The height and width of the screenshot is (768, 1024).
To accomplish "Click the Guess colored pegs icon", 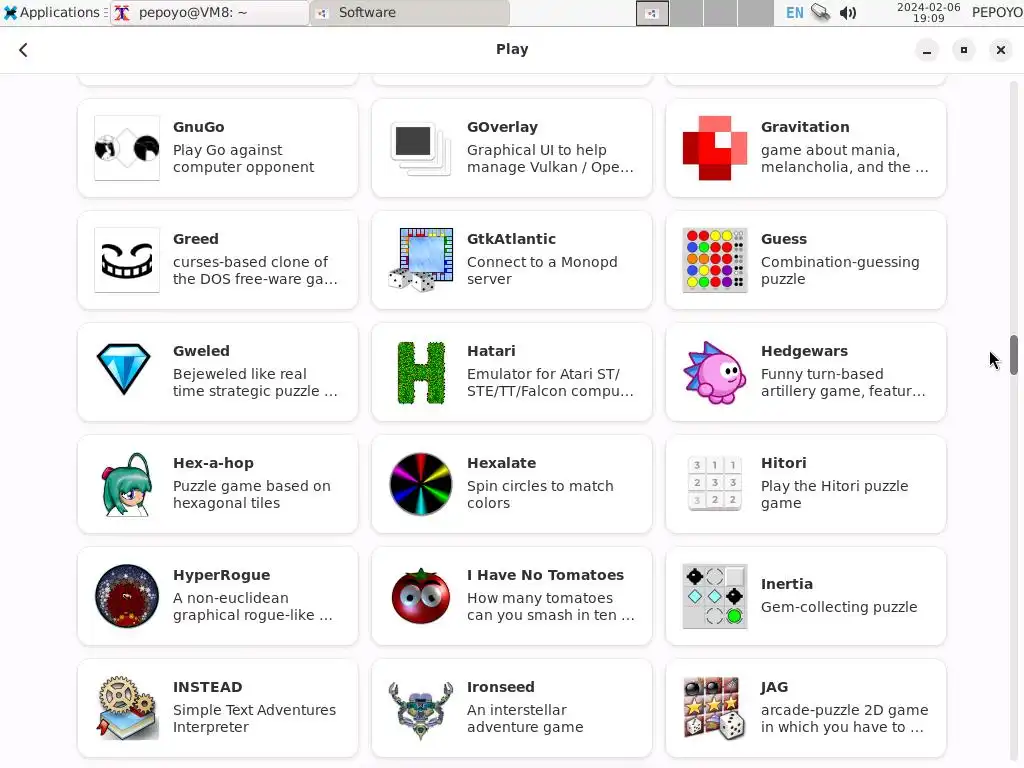I will 714,260.
